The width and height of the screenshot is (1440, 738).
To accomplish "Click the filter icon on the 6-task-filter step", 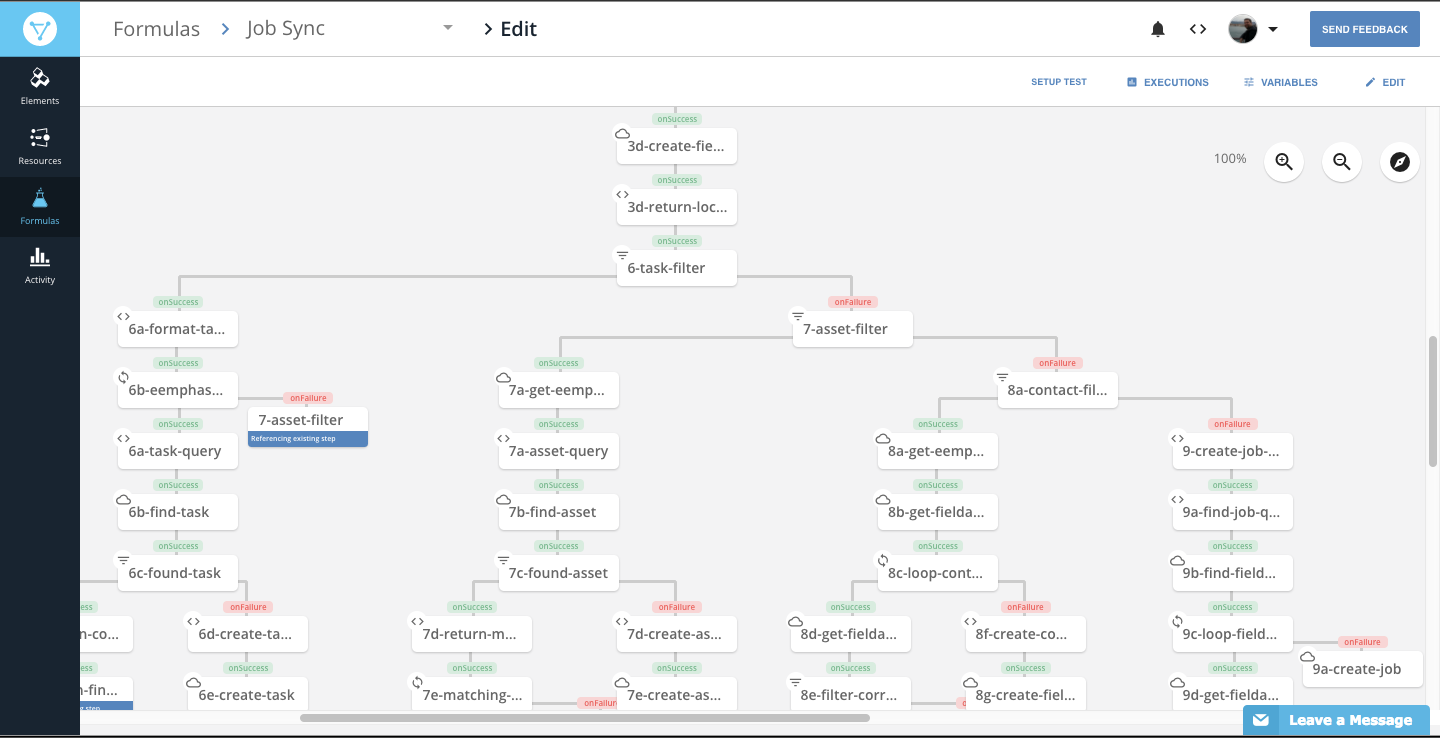I will tap(622, 254).
